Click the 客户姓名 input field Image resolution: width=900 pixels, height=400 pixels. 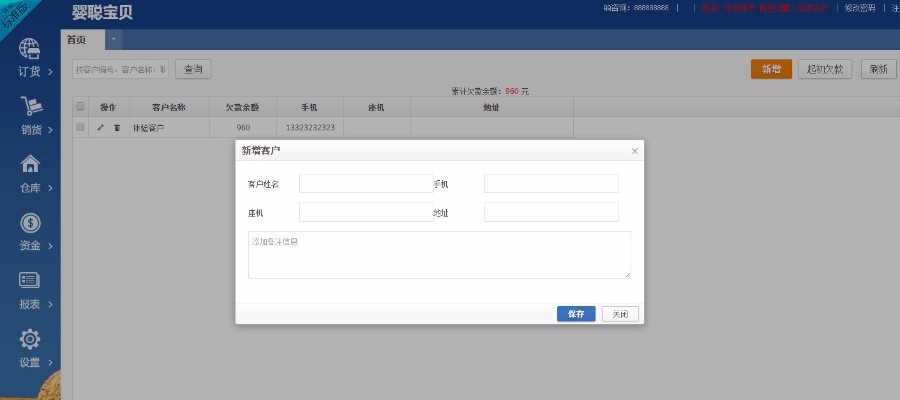(366, 184)
